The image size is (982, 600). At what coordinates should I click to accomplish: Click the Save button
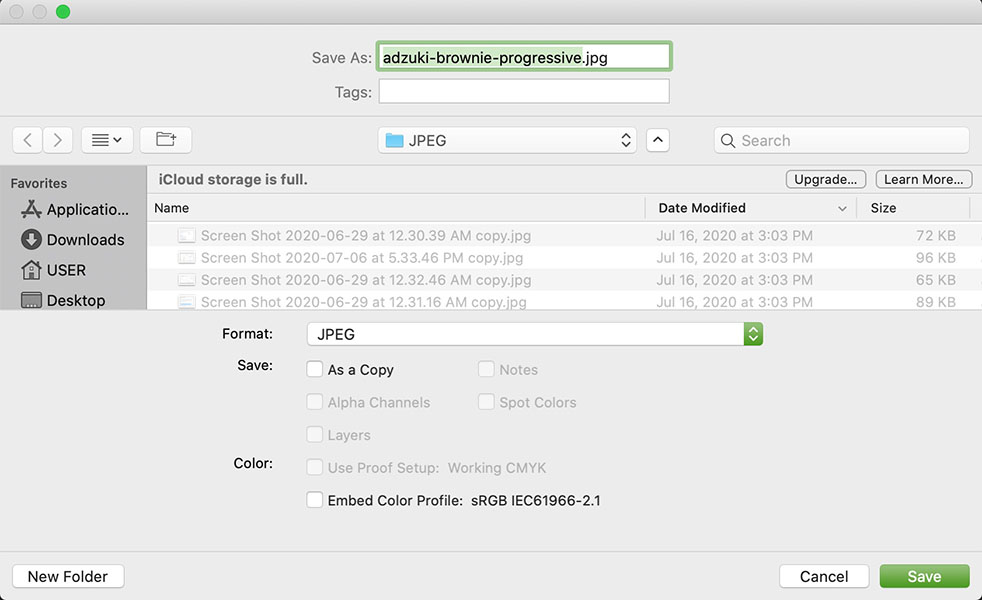(924, 576)
